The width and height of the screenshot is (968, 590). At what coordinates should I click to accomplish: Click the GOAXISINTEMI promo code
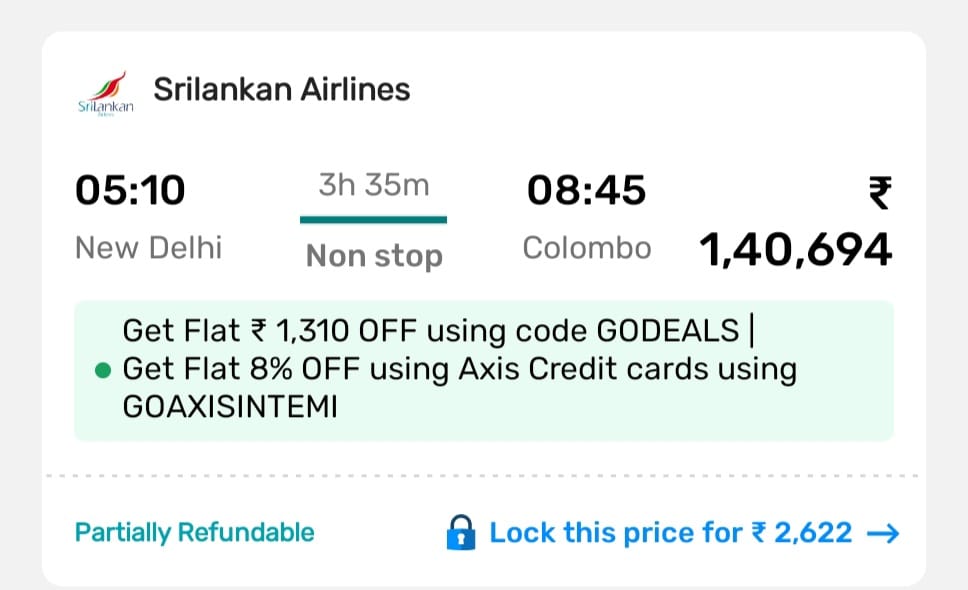pyautogui.click(x=229, y=408)
